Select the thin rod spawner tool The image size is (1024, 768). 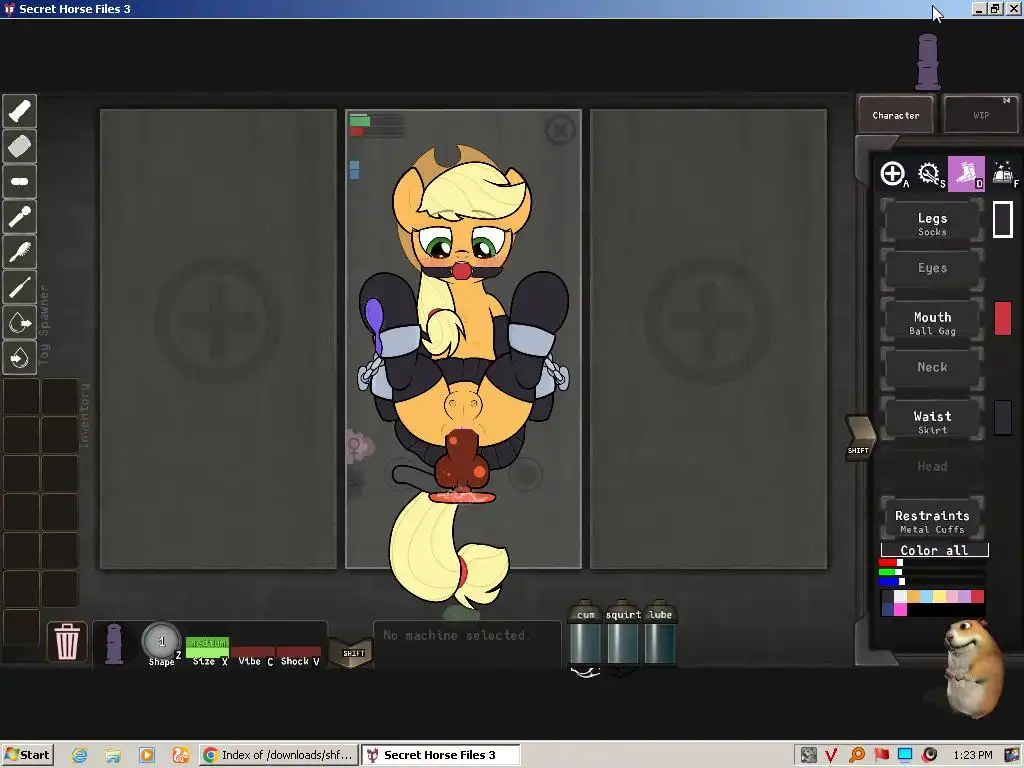tap(20, 287)
